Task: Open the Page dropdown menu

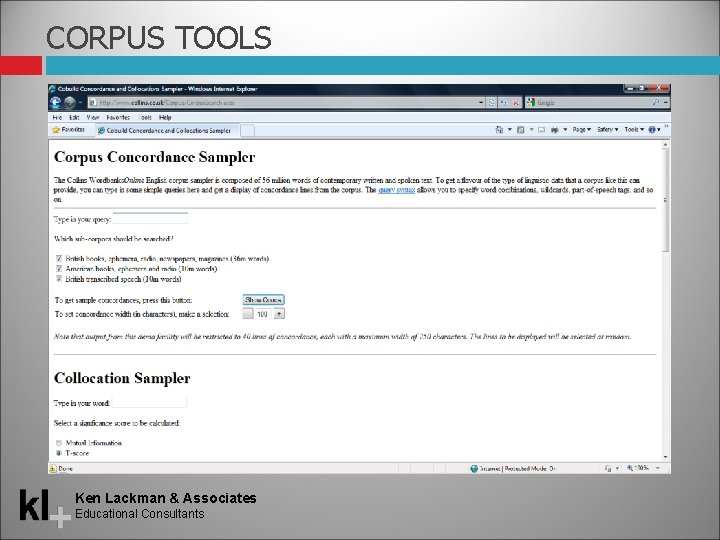Action: tap(582, 130)
